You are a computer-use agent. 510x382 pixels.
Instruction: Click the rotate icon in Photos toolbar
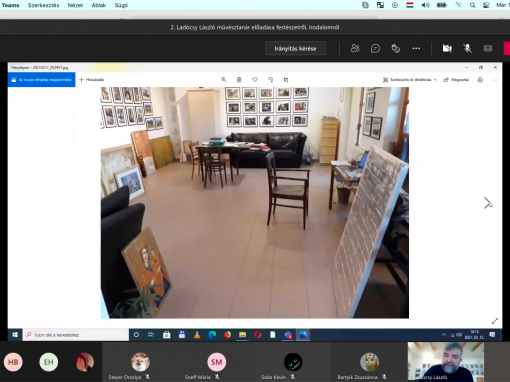click(x=270, y=80)
